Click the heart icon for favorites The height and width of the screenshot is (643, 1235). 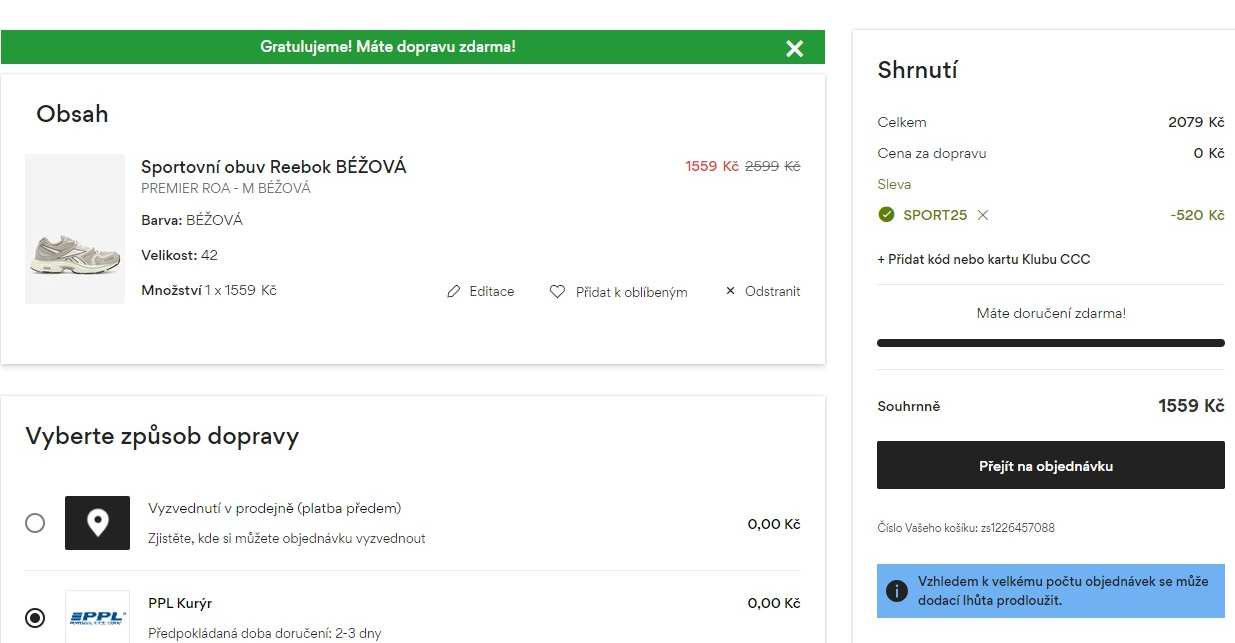coord(558,292)
